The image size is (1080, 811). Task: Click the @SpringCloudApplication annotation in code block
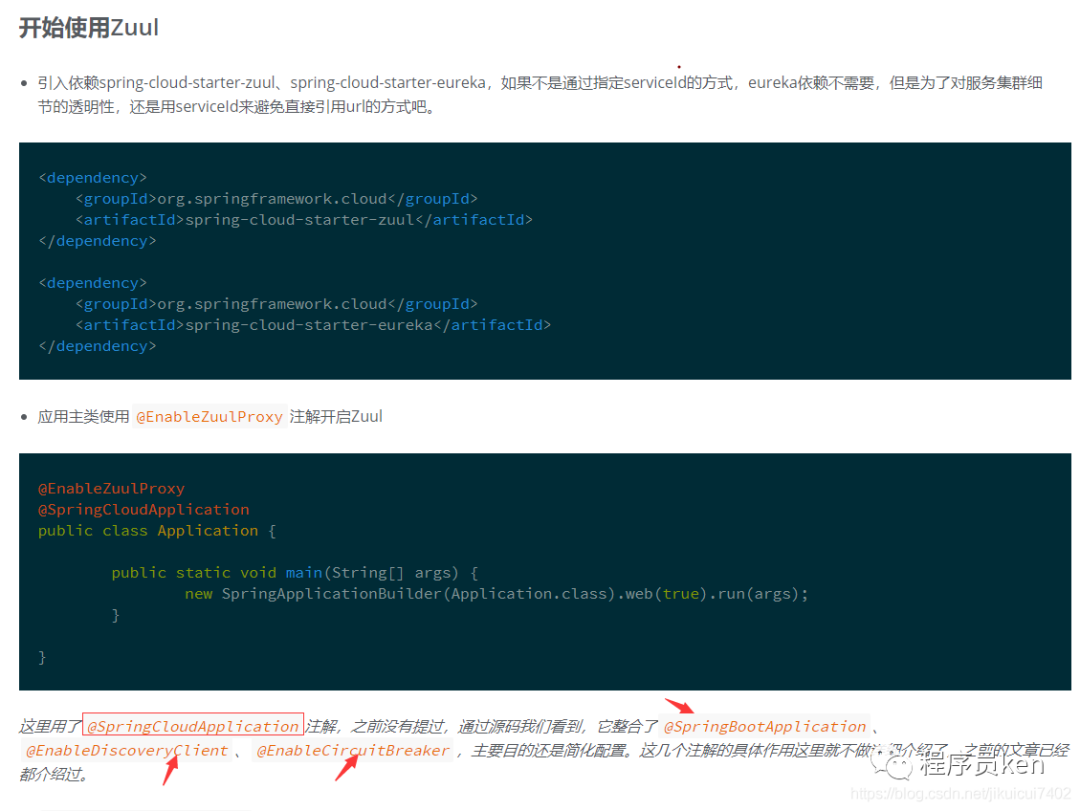click(x=143, y=510)
